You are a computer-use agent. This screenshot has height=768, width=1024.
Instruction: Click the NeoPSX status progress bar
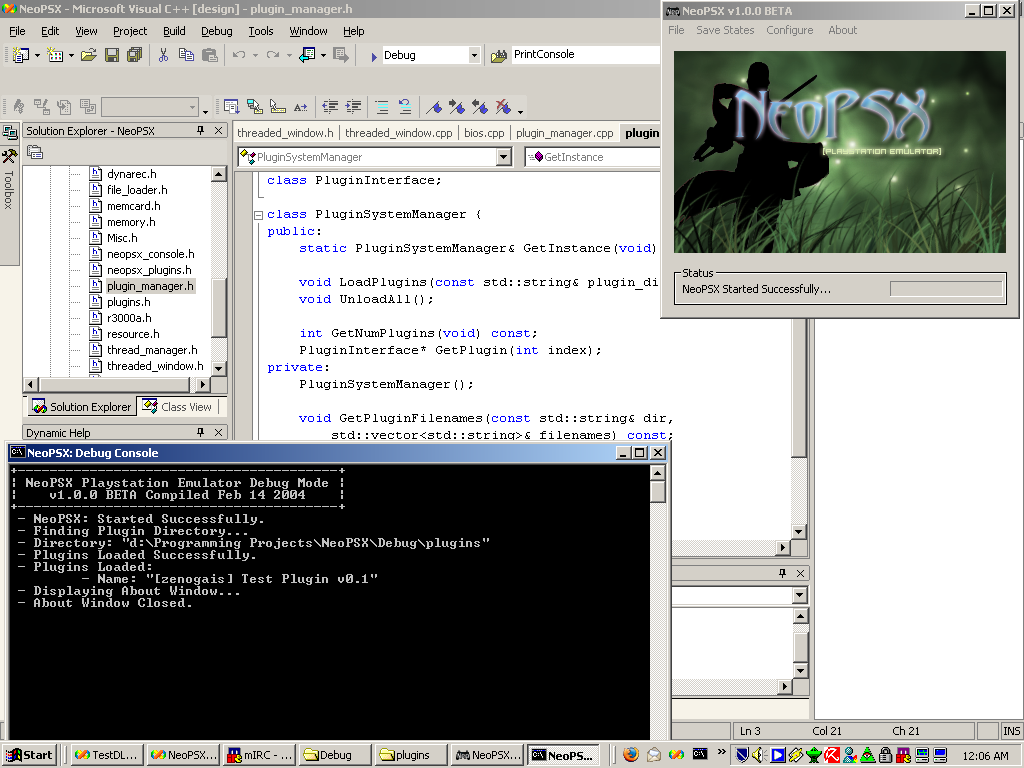[946, 289]
